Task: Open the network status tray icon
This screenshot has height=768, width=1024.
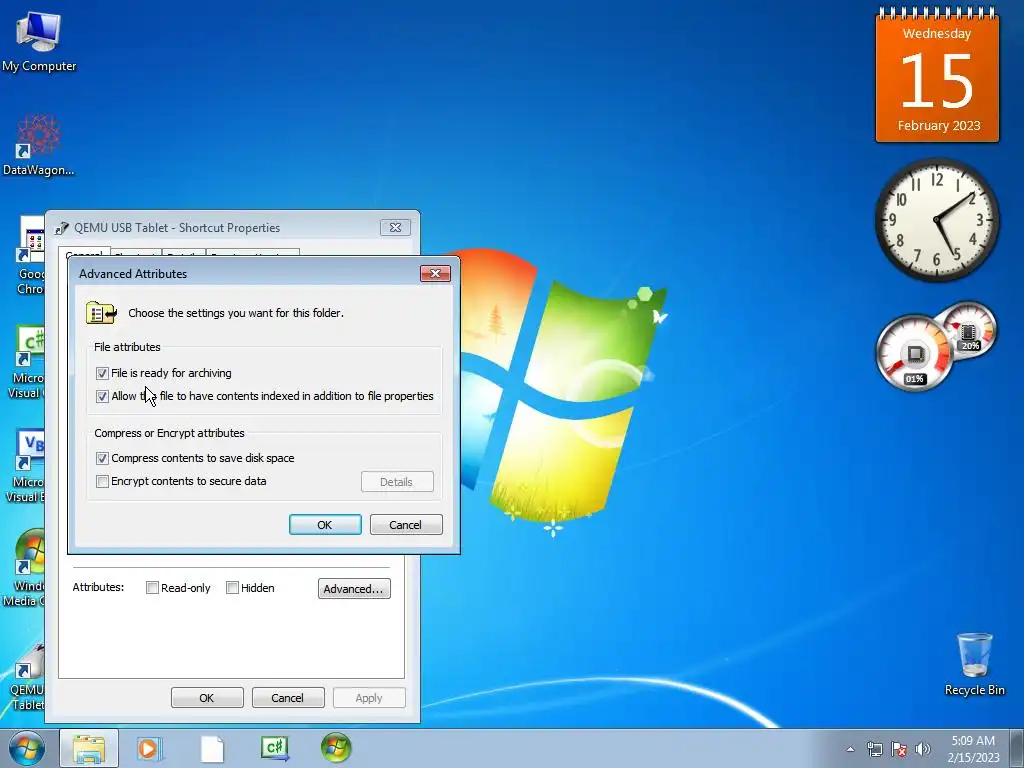Action: tap(874, 749)
